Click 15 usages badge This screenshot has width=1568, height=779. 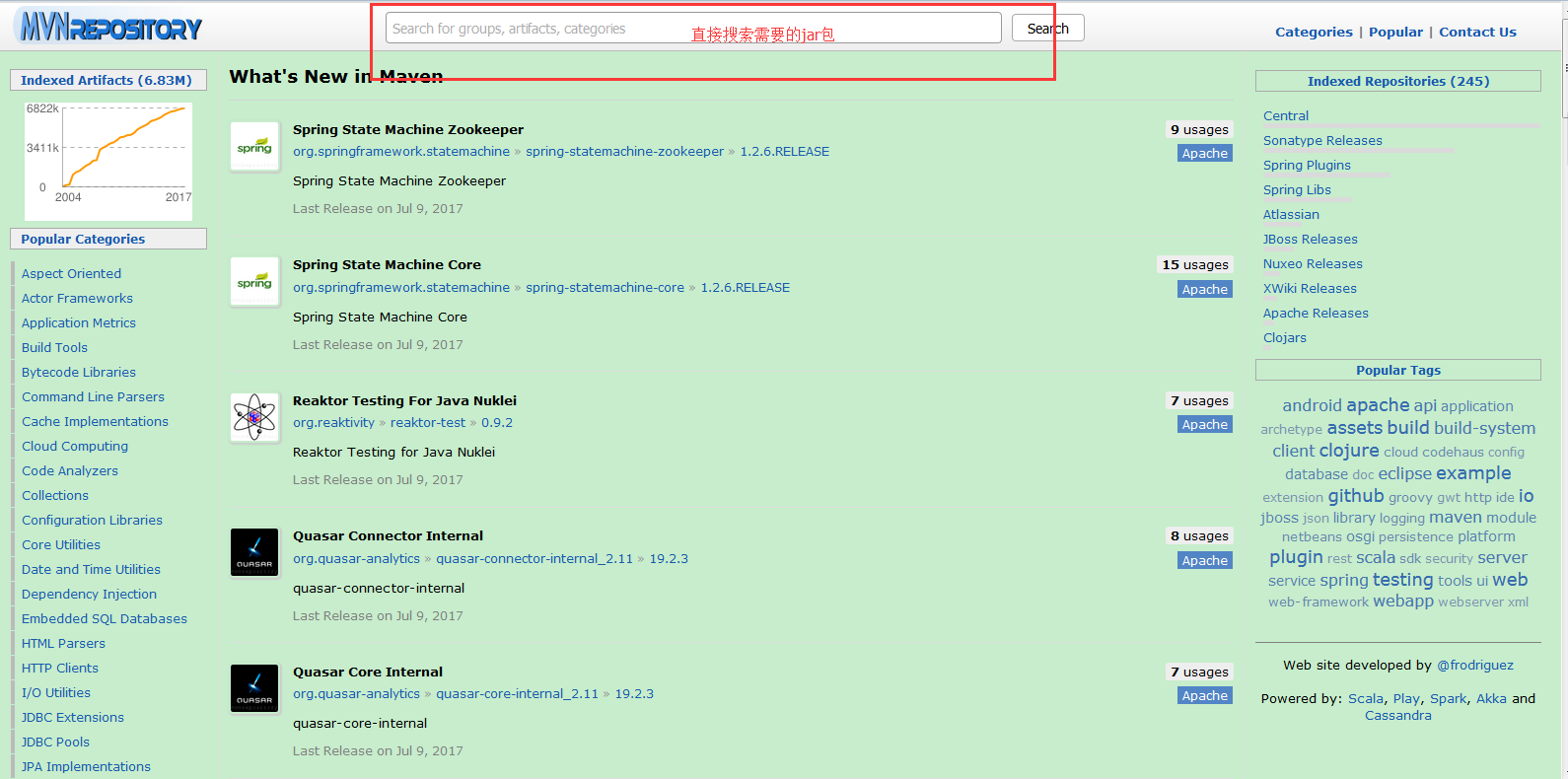coord(1195,264)
